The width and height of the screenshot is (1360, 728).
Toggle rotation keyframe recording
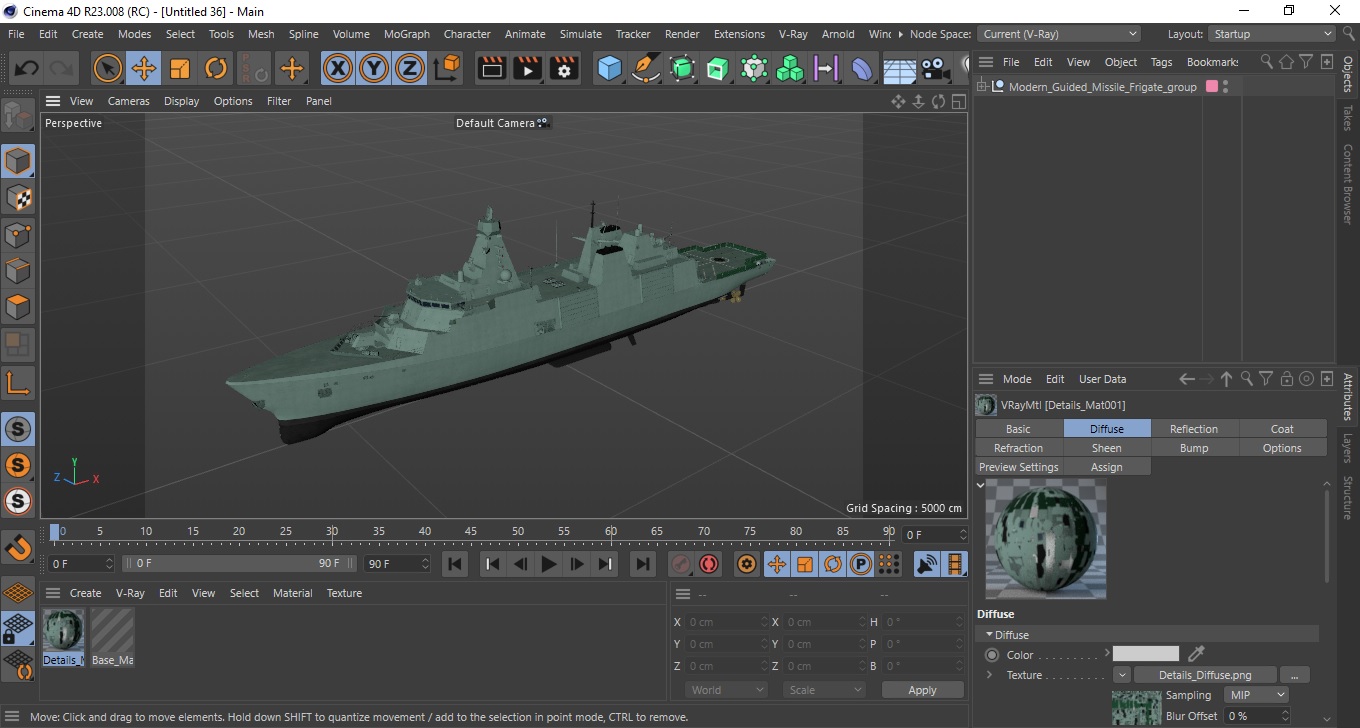pyautogui.click(x=832, y=564)
